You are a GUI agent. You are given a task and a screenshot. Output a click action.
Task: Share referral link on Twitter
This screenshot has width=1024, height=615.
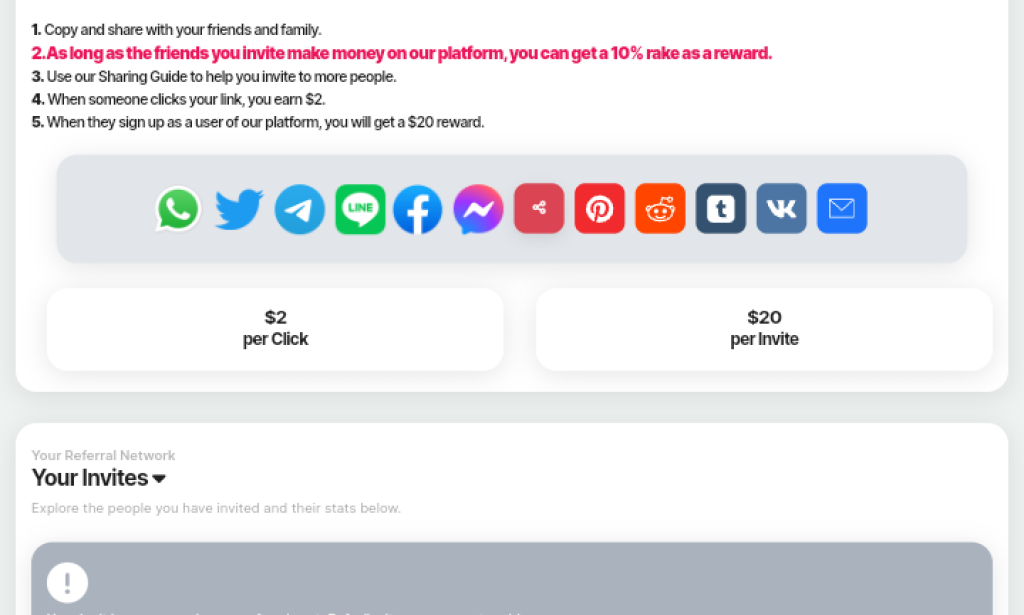[238, 209]
